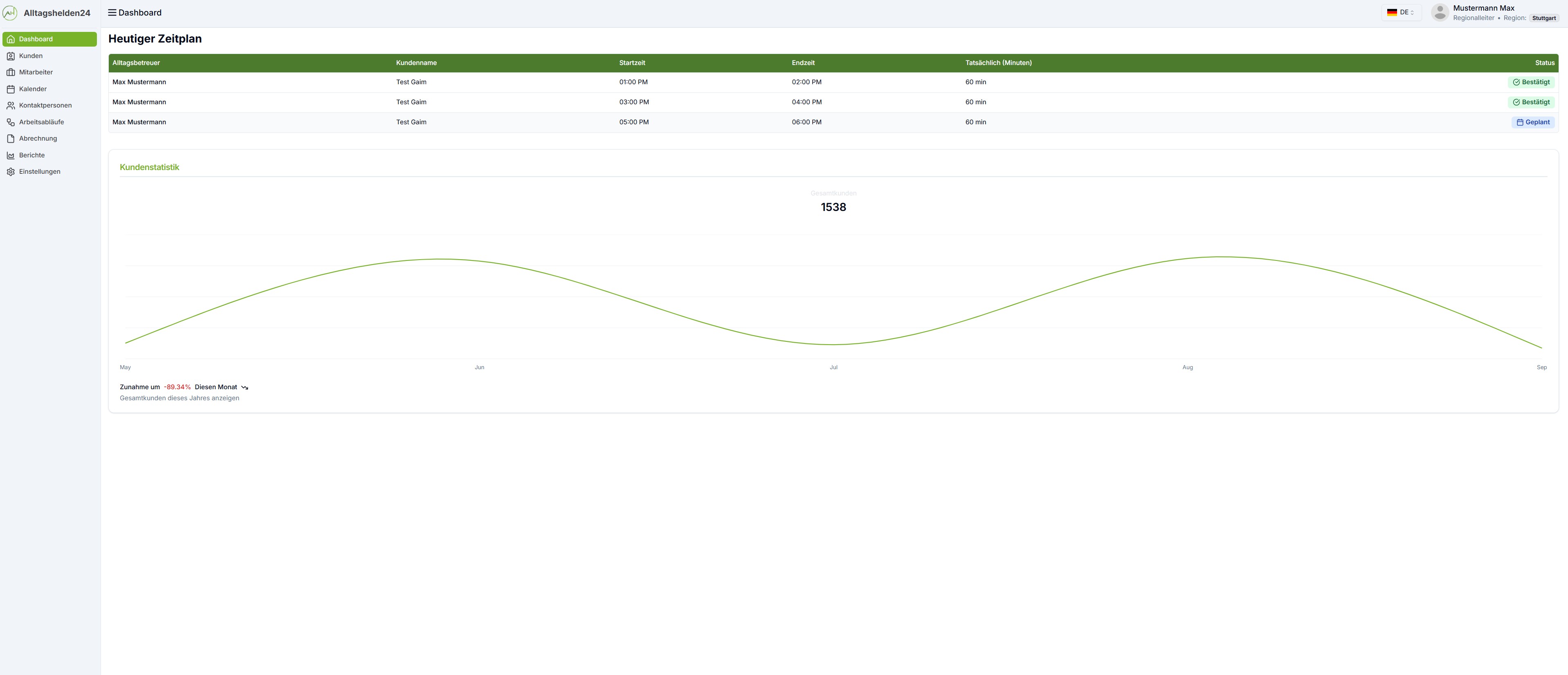This screenshot has width=1568, height=675.
Task: Click the Tatsächlich (Minuten) column header
Action: (998, 63)
